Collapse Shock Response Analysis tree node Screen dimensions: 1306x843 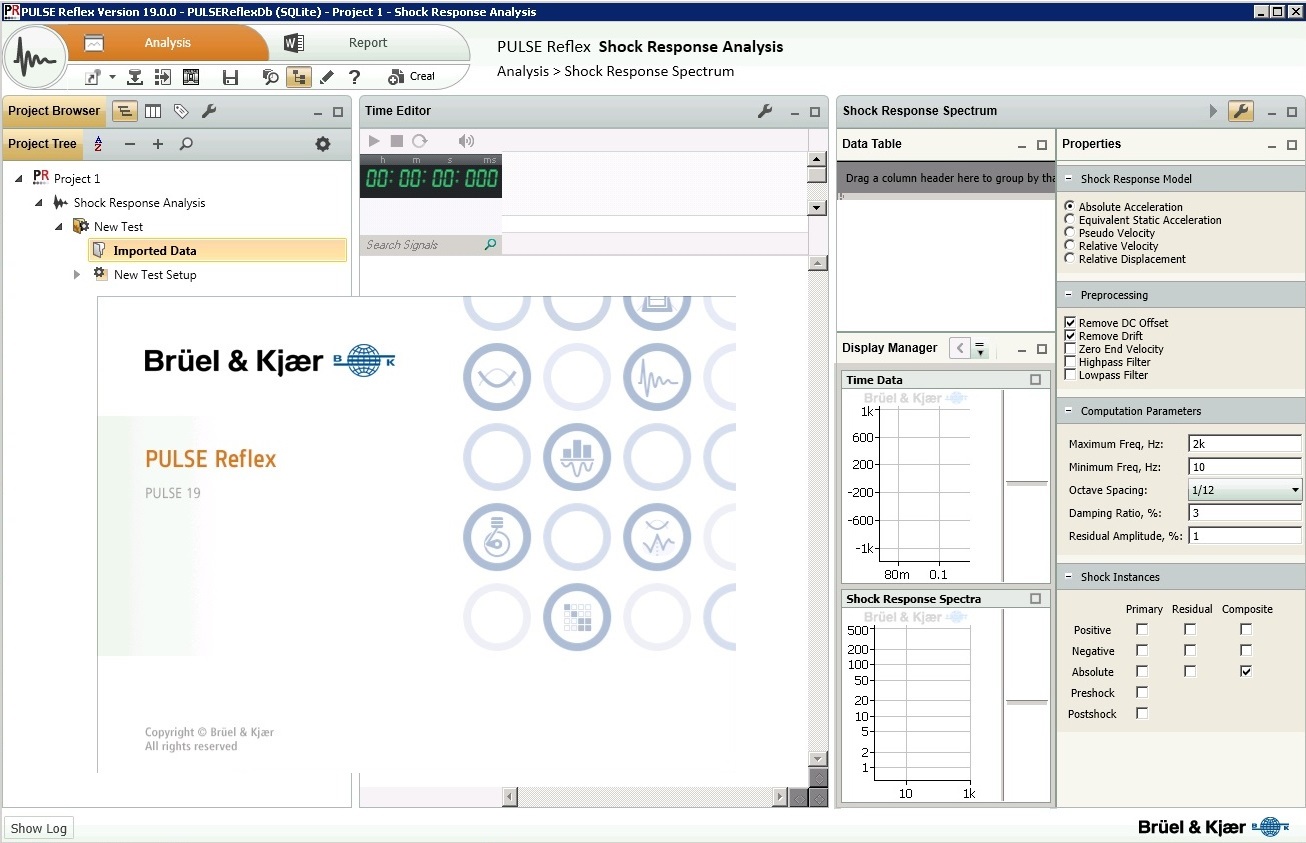39,202
